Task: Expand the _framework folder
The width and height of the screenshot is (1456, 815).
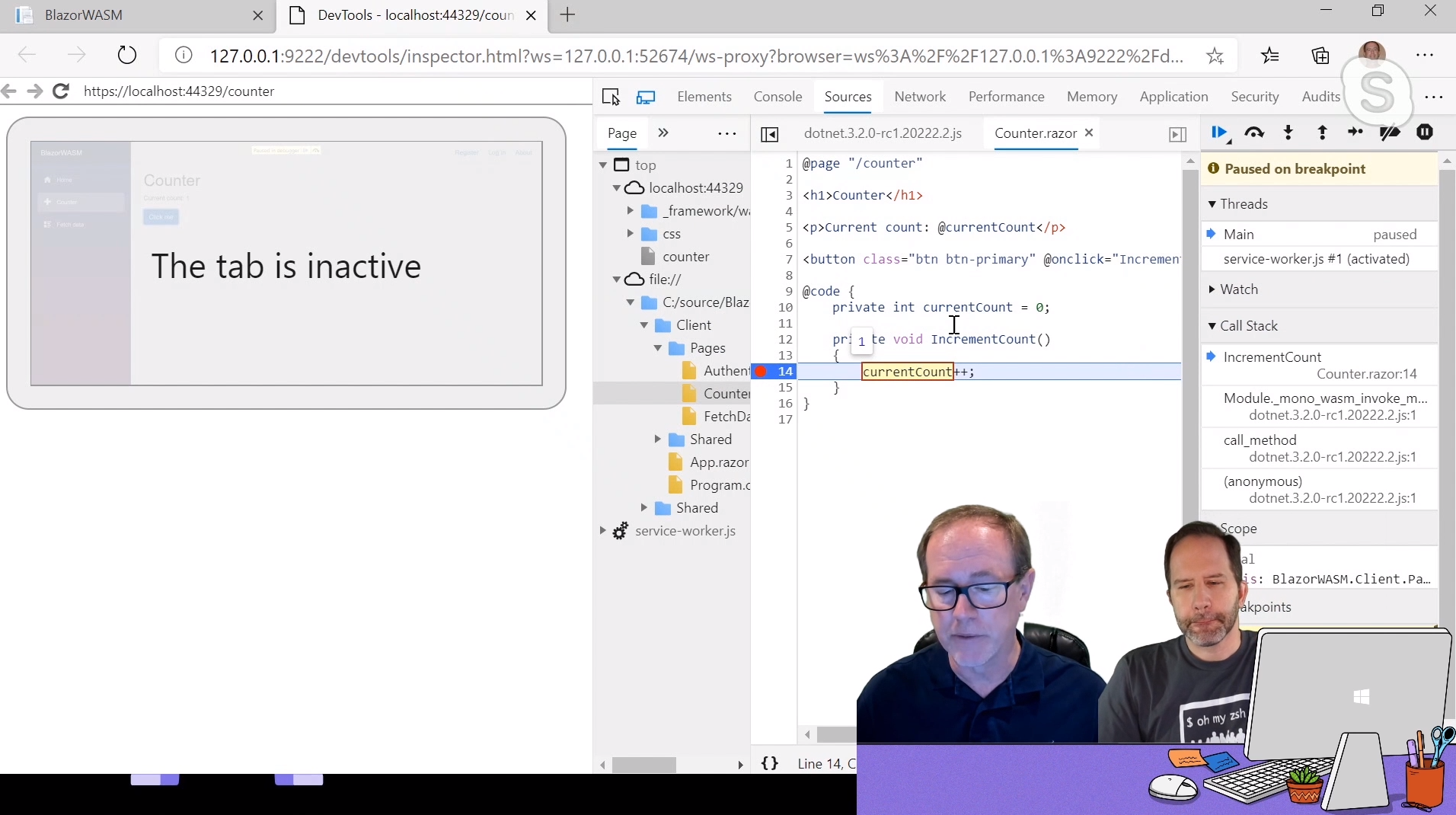Action: point(631,211)
